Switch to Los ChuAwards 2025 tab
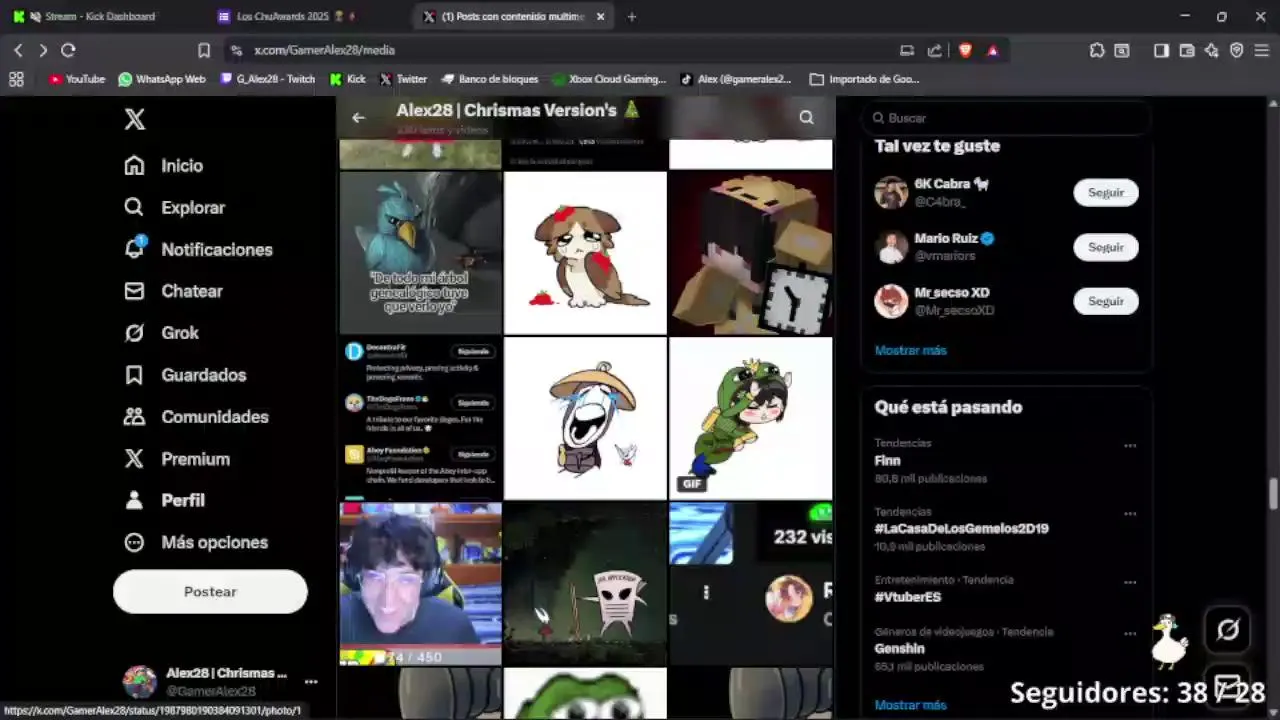The height and width of the screenshot is (720, 1280). point(297,17)
